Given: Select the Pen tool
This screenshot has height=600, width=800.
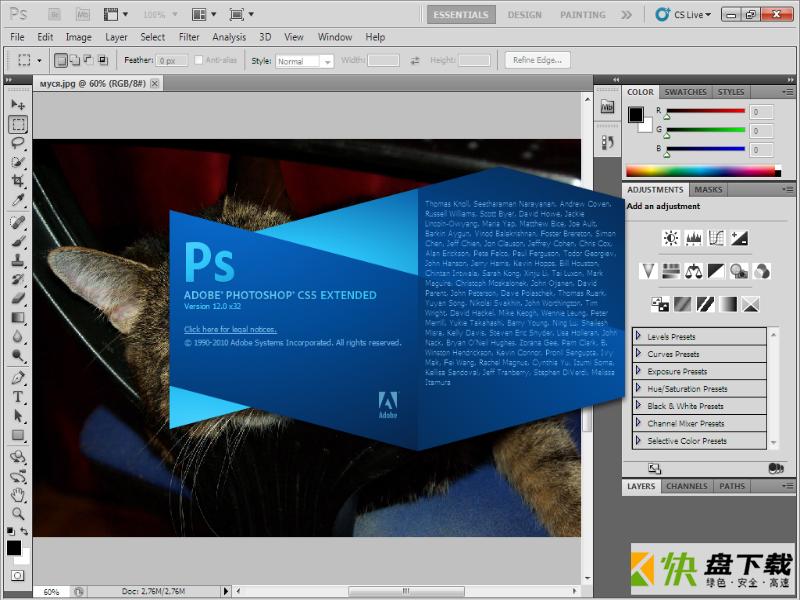Looking at the screenshot, I should 18,378.
